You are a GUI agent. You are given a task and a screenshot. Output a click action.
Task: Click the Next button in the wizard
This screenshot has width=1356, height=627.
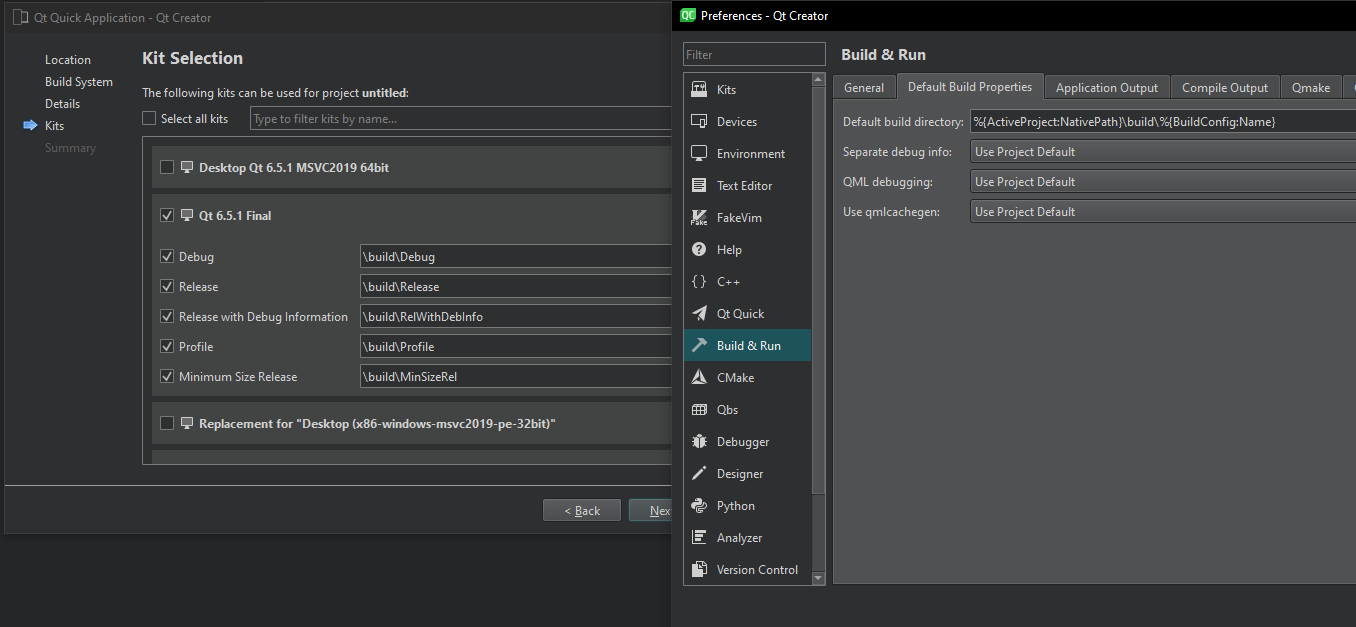651,510
